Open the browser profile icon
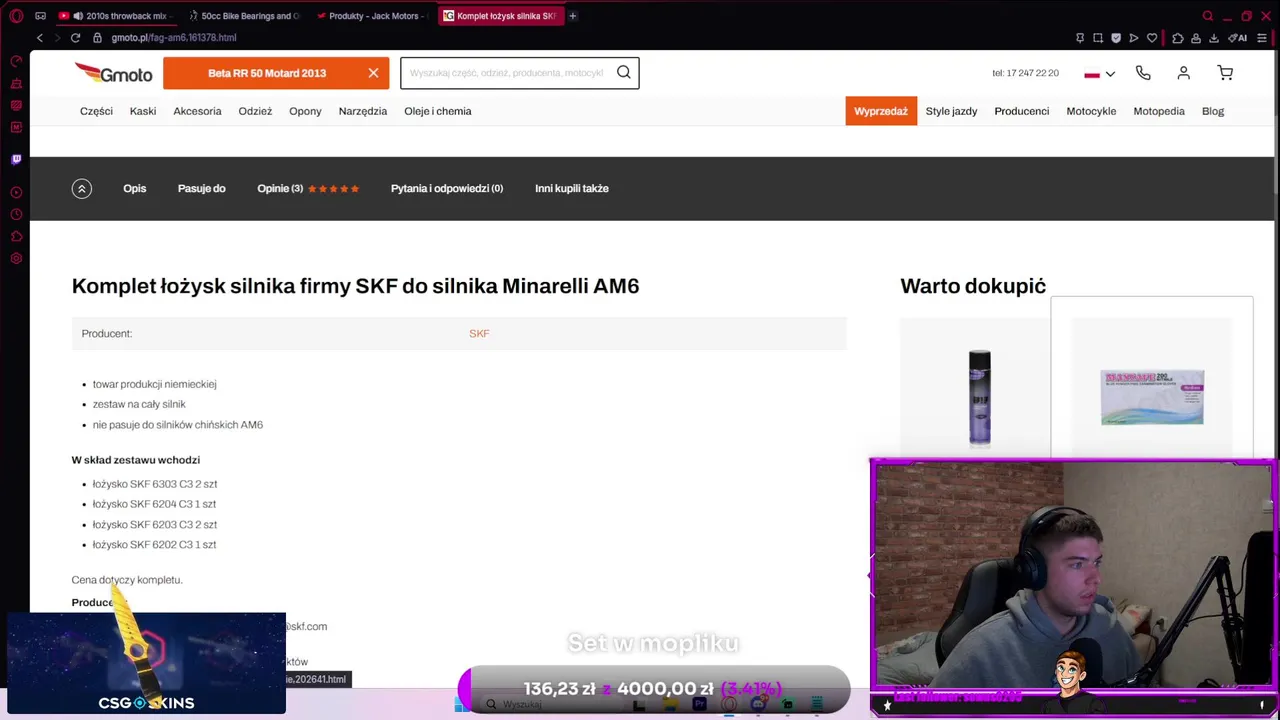Image resolution: width=1280 pixels, height=720 pixels. [1196, 38]
